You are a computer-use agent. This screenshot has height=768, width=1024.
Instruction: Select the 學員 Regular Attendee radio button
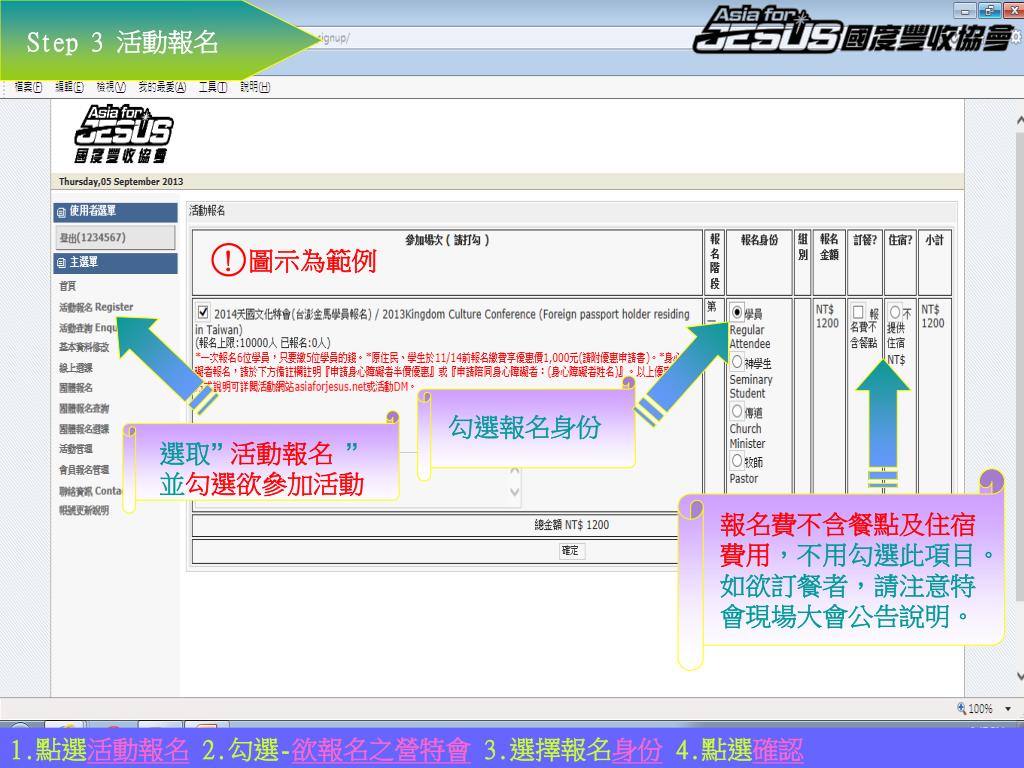[x=737, y=312]
